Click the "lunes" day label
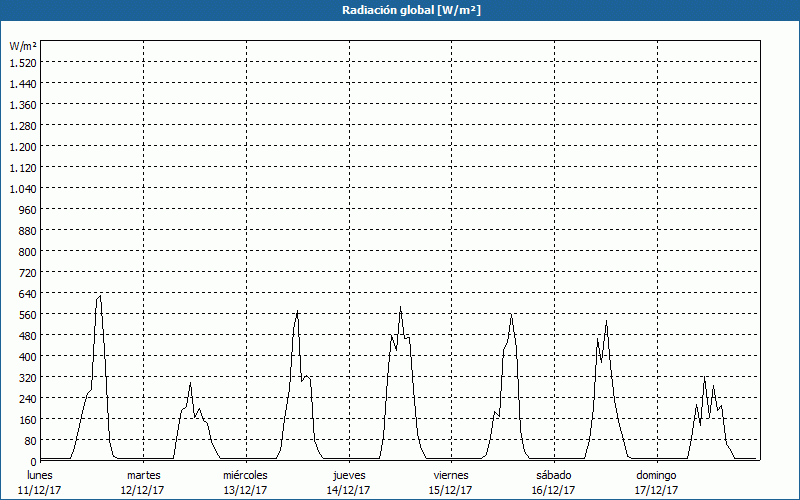This screenshot has height=500, width=800. (x=40, y=474)
